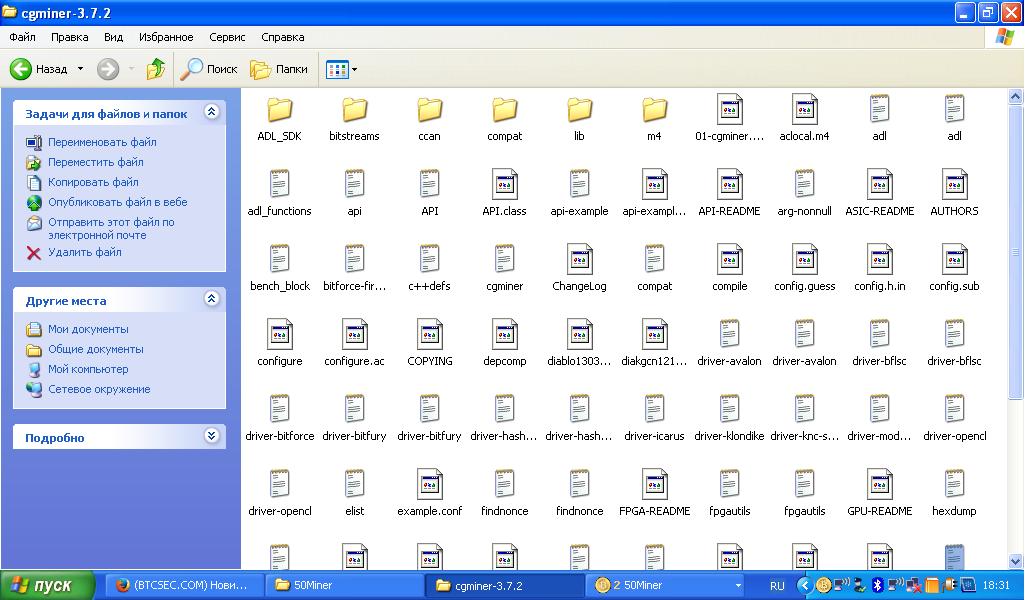Image resolution: width=1036 pixels, height=600 pixels.
Task: Open the views dropdown button
Action: click(x=342, y=69)
